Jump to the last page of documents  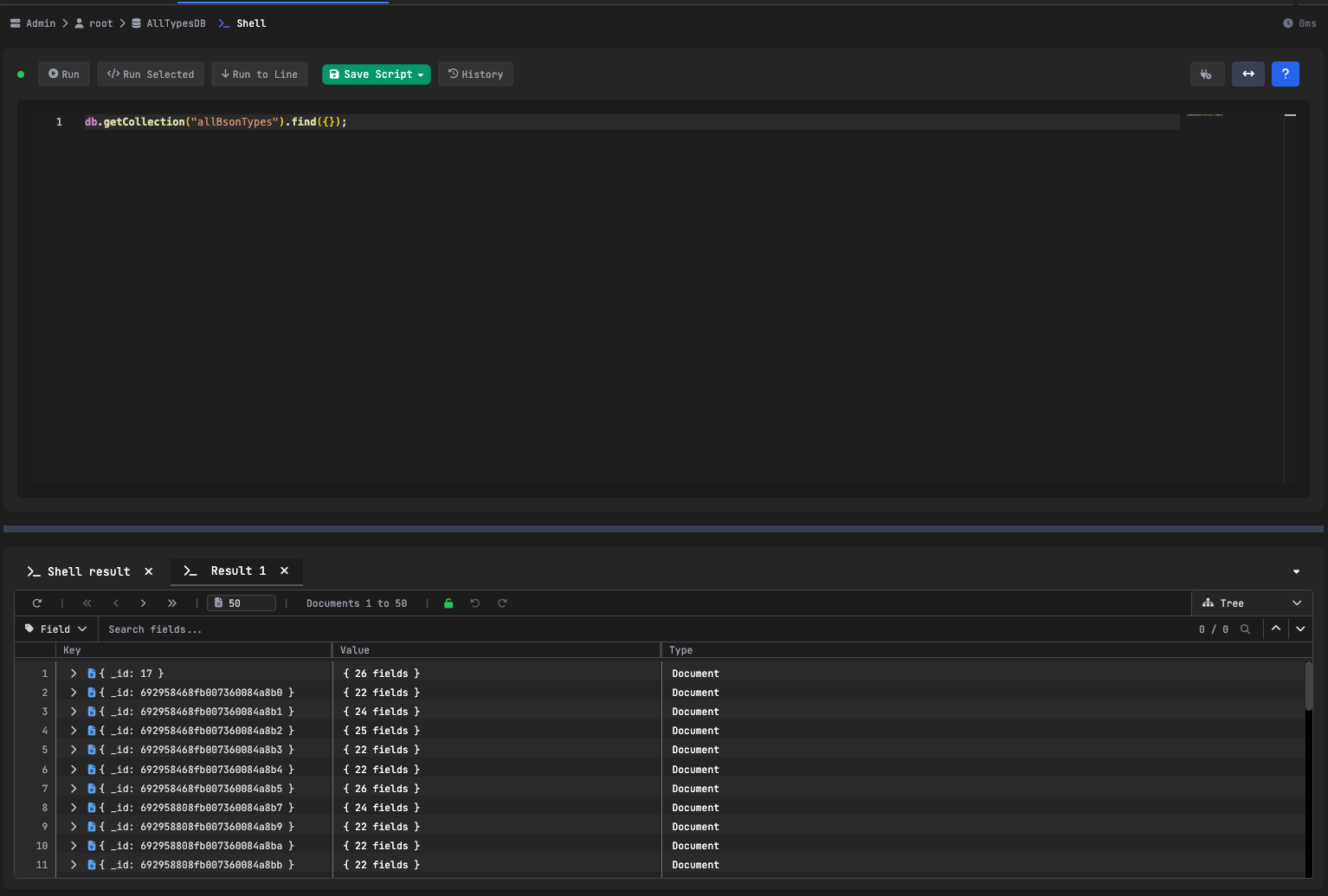pos(172,603)
